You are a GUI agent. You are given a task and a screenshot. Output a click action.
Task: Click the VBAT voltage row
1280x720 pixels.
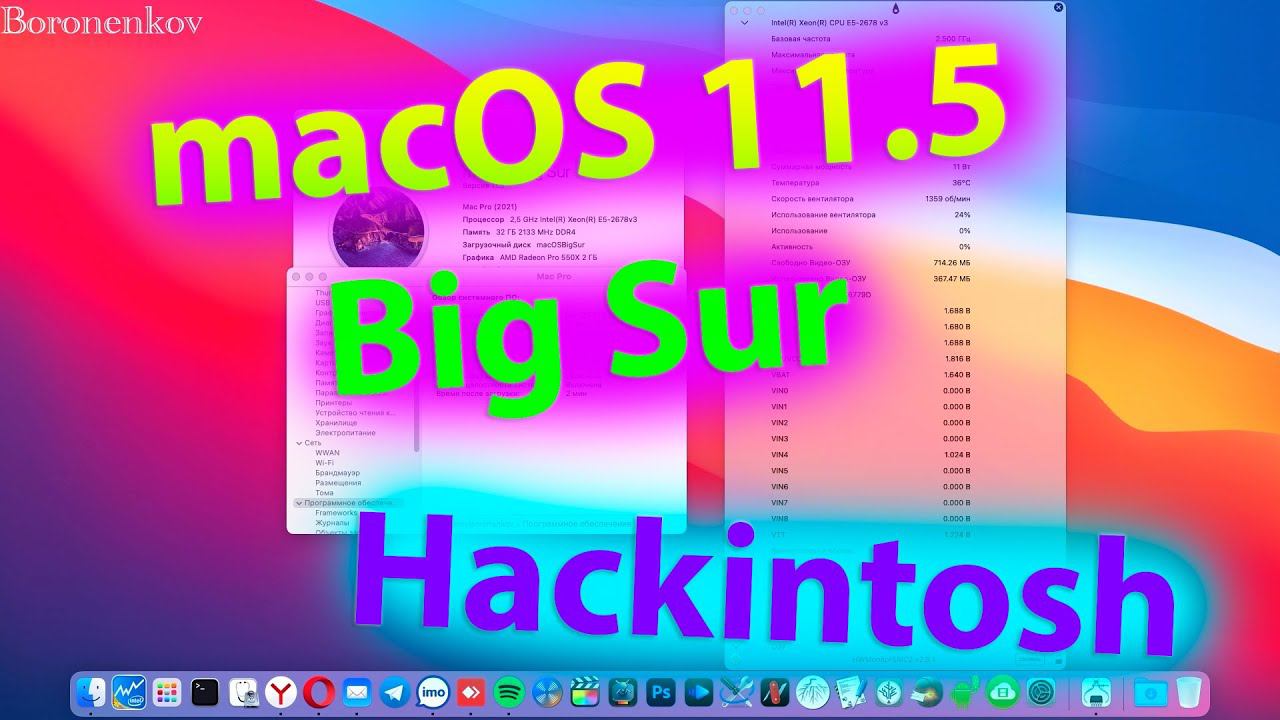pyautogui.click(x=871, y=375)
